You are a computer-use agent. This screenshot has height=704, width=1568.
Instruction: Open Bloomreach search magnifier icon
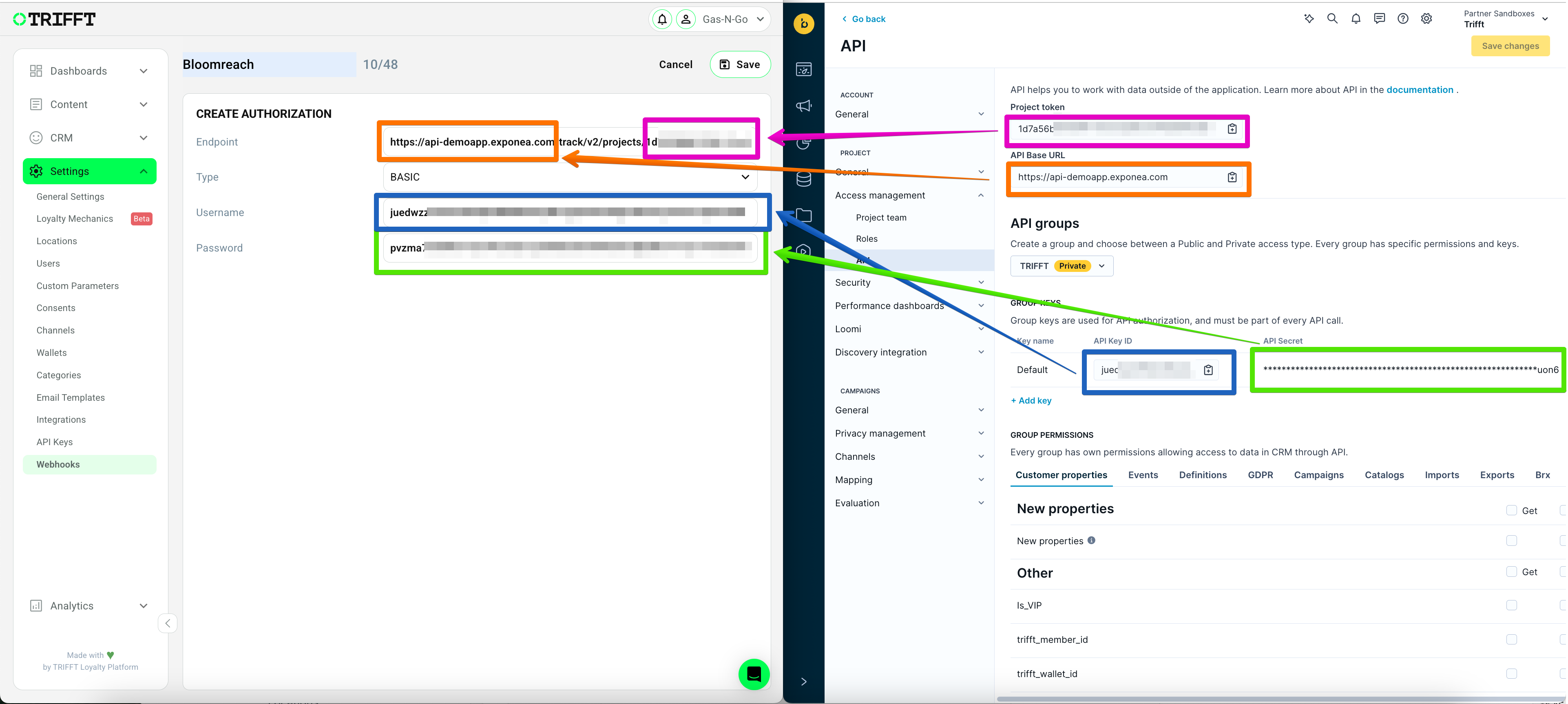pyautogui.click(x=1332, y=19)
